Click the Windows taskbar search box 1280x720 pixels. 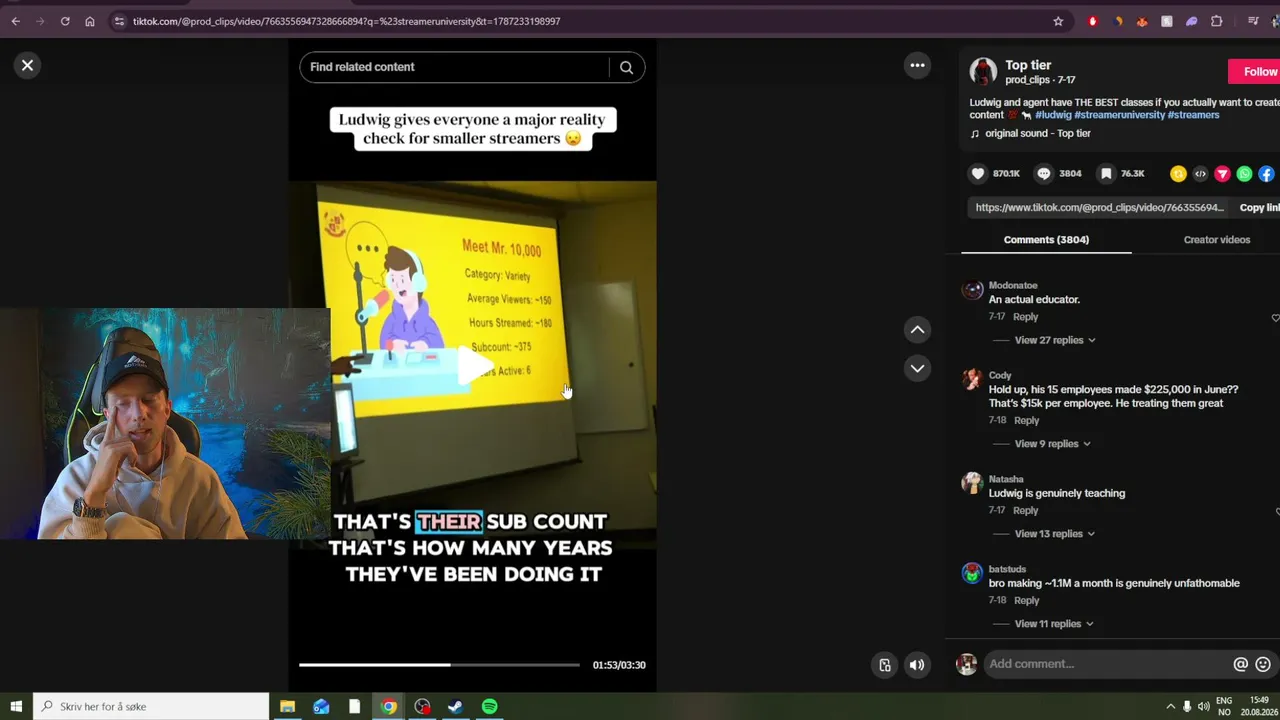click(x=151, y=706)
